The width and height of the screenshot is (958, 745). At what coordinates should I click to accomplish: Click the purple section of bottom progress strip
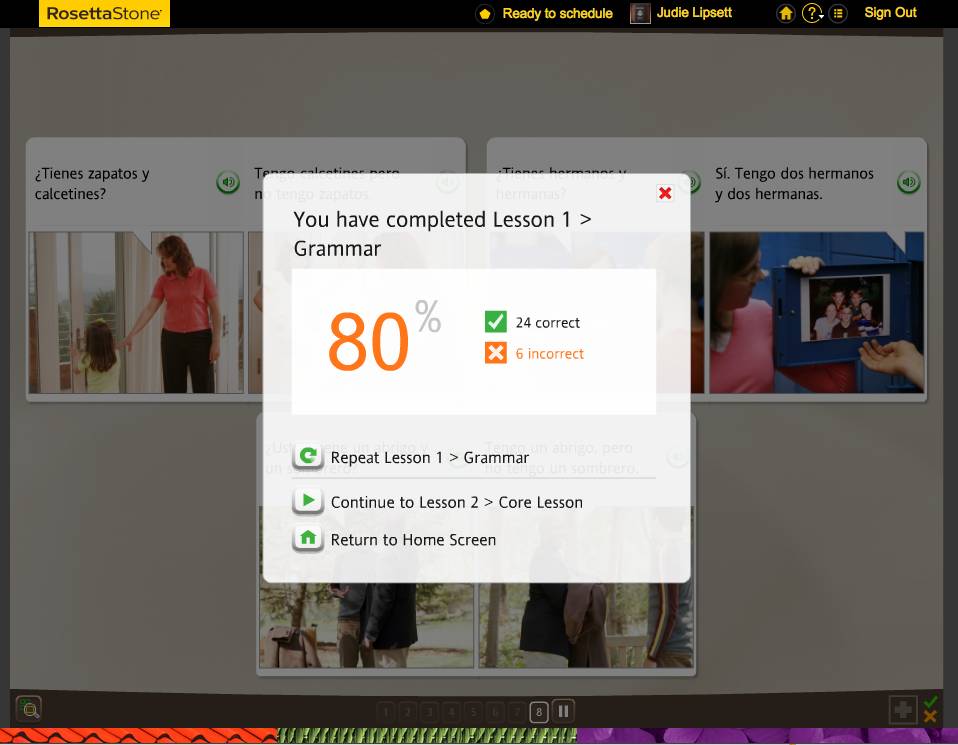767,736
